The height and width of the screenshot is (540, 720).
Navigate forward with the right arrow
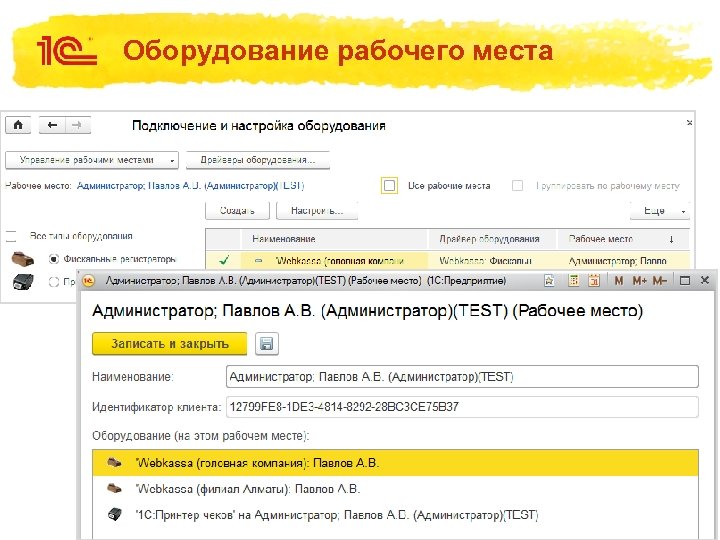[77, 125]
